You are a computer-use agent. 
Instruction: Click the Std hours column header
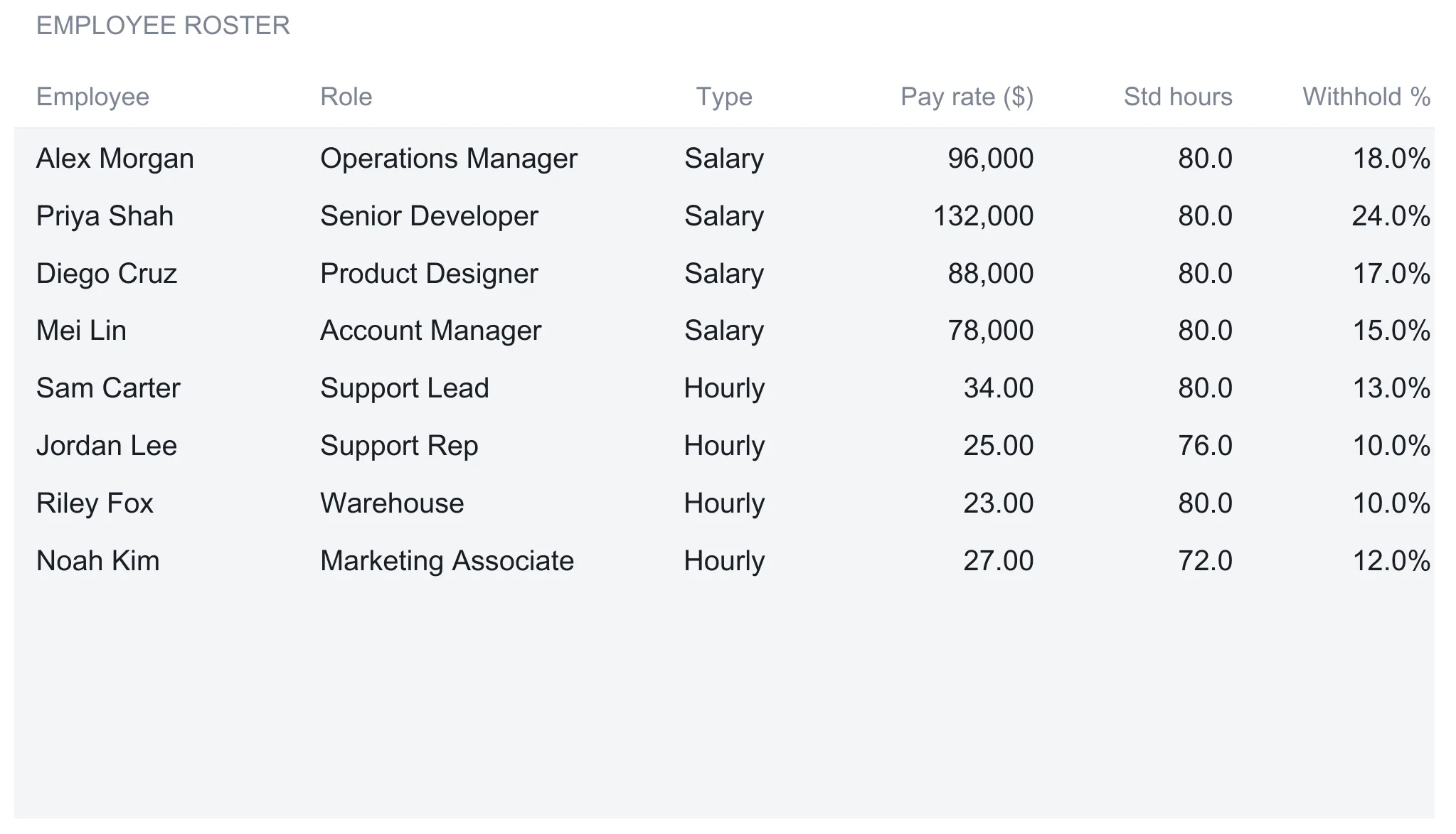(x=1178, y=97)
